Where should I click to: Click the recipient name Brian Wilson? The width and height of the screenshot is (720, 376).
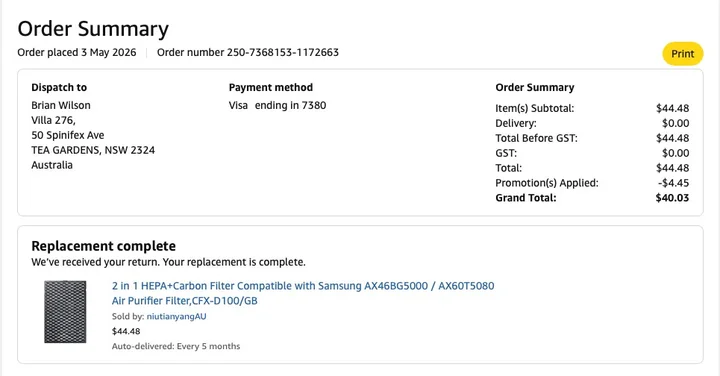61,105
